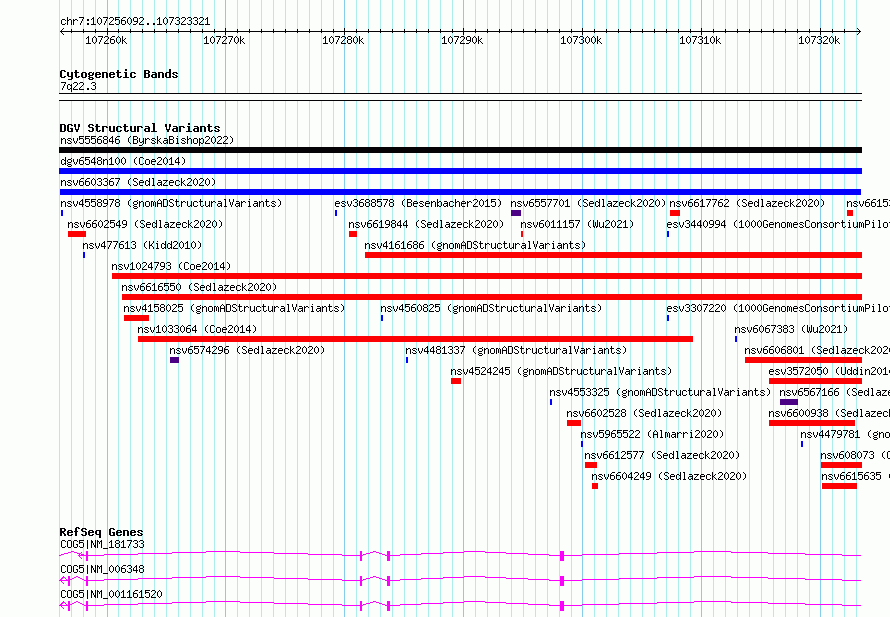Open variant esv3307220 1000Genomes label
The width and height of the screenshot is (890, 617).
click(778, 308)
